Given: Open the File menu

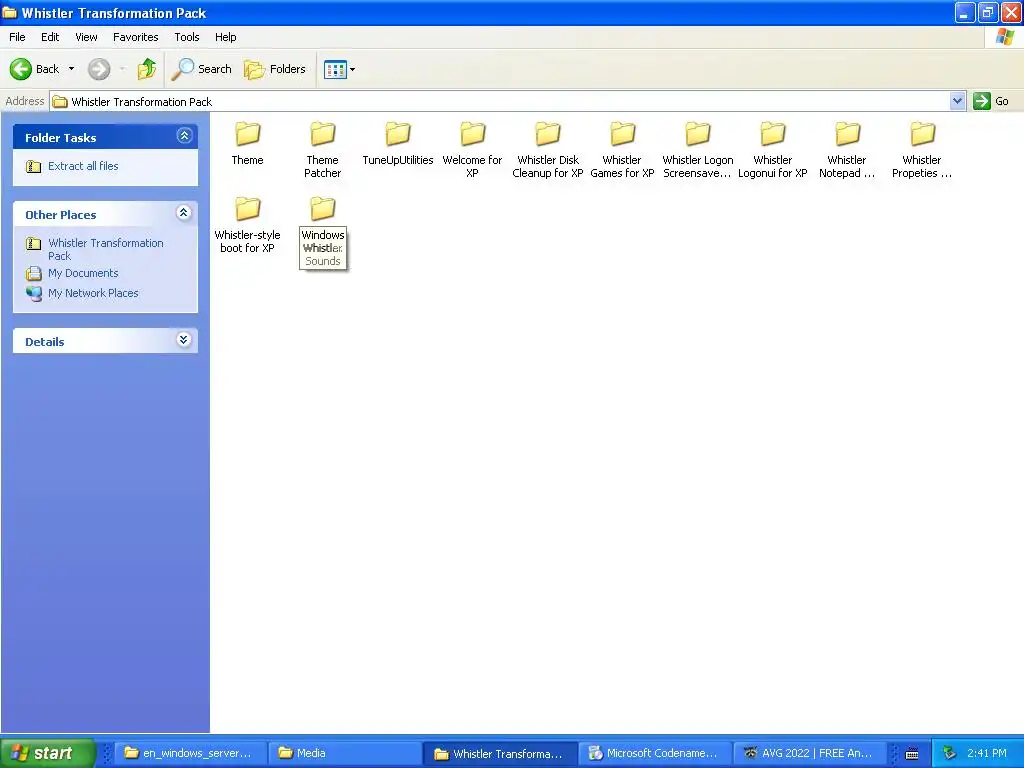Looking at the screenshot, I should point(17,37).
